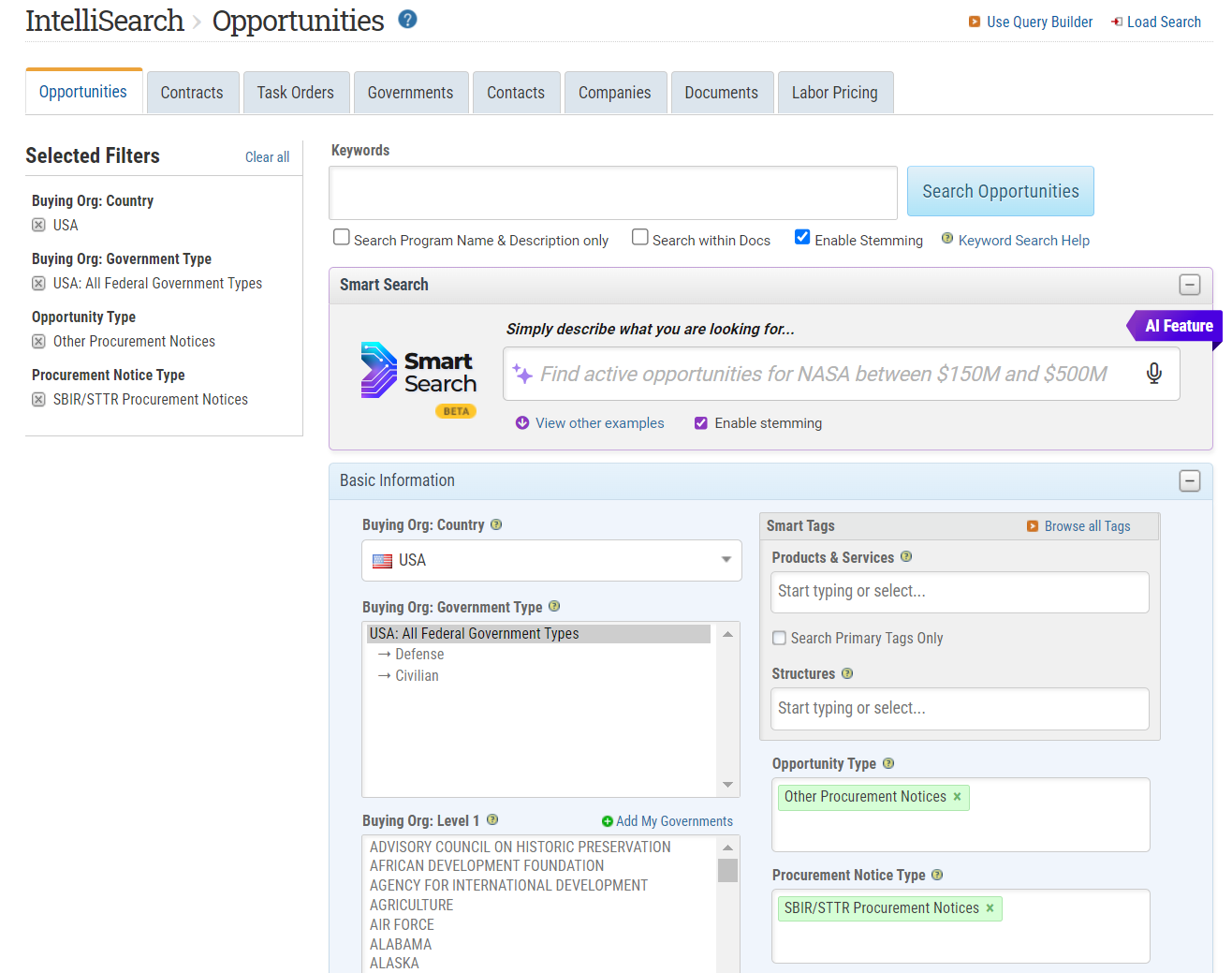Viewport: 1232px width, 973px height.
Task: Check Search Program Name & Description only
Action: tap(342, 238)
